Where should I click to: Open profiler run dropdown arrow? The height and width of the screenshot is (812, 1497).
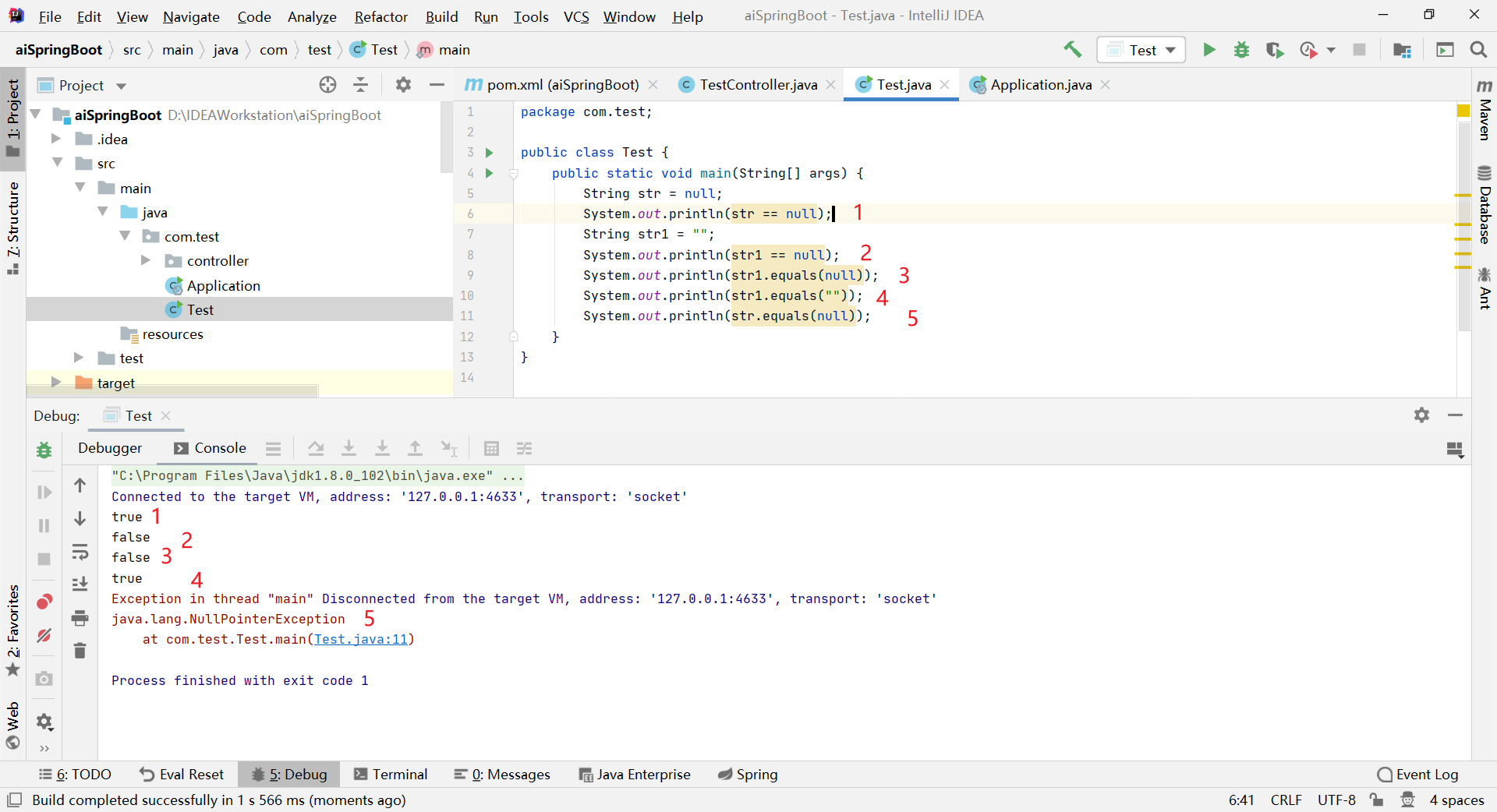(1331, 50)
